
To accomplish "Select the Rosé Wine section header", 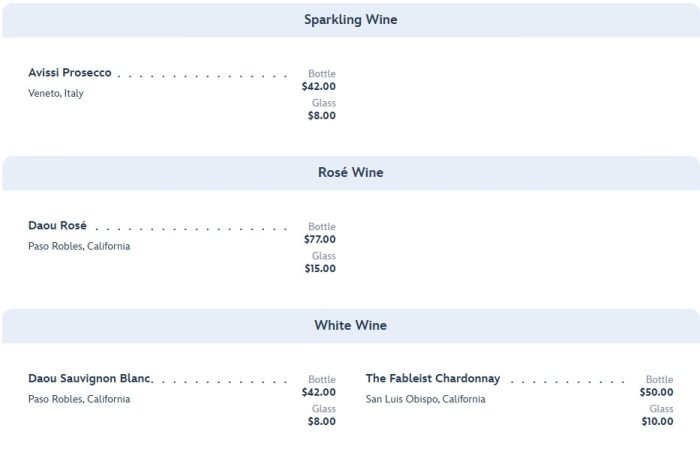I will click(x=350, y=173).
